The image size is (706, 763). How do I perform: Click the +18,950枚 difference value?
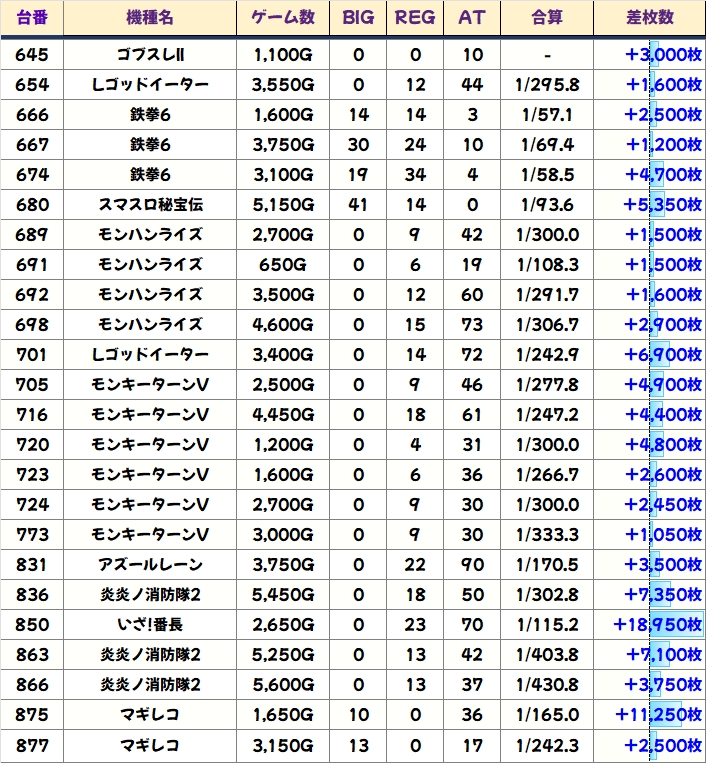(658, 625)
